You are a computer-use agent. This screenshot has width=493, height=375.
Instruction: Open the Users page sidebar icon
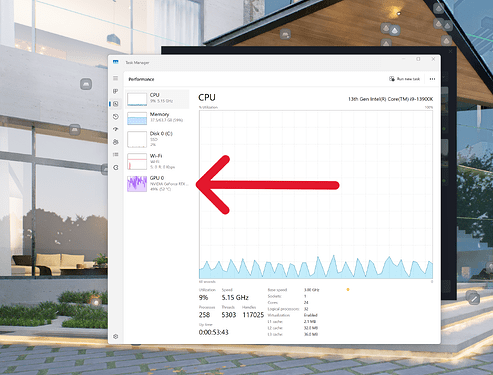click(116, 142)
